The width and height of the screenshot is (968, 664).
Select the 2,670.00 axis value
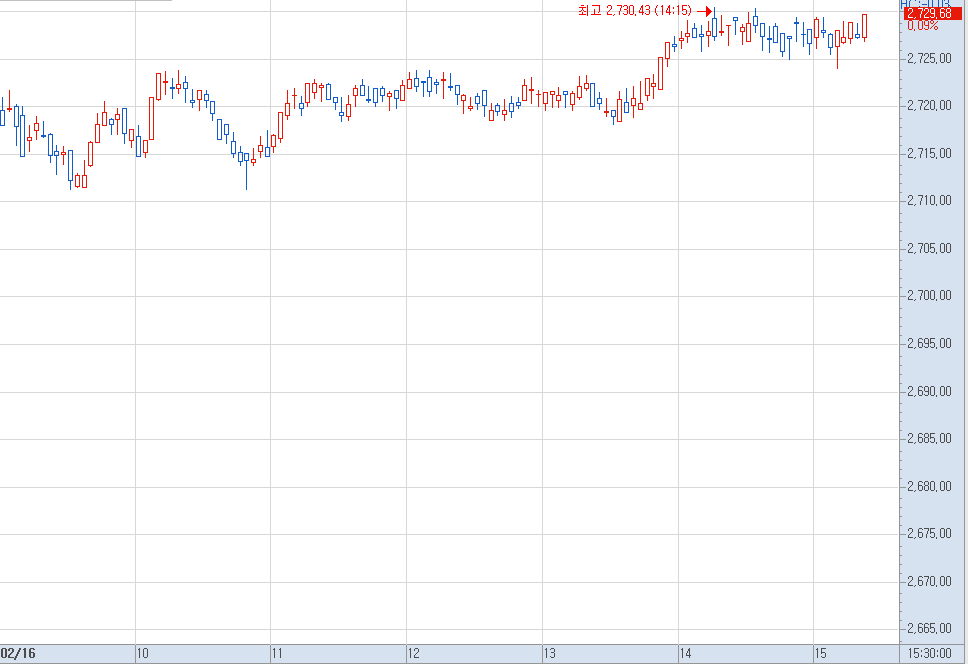[x=929, y=581]
